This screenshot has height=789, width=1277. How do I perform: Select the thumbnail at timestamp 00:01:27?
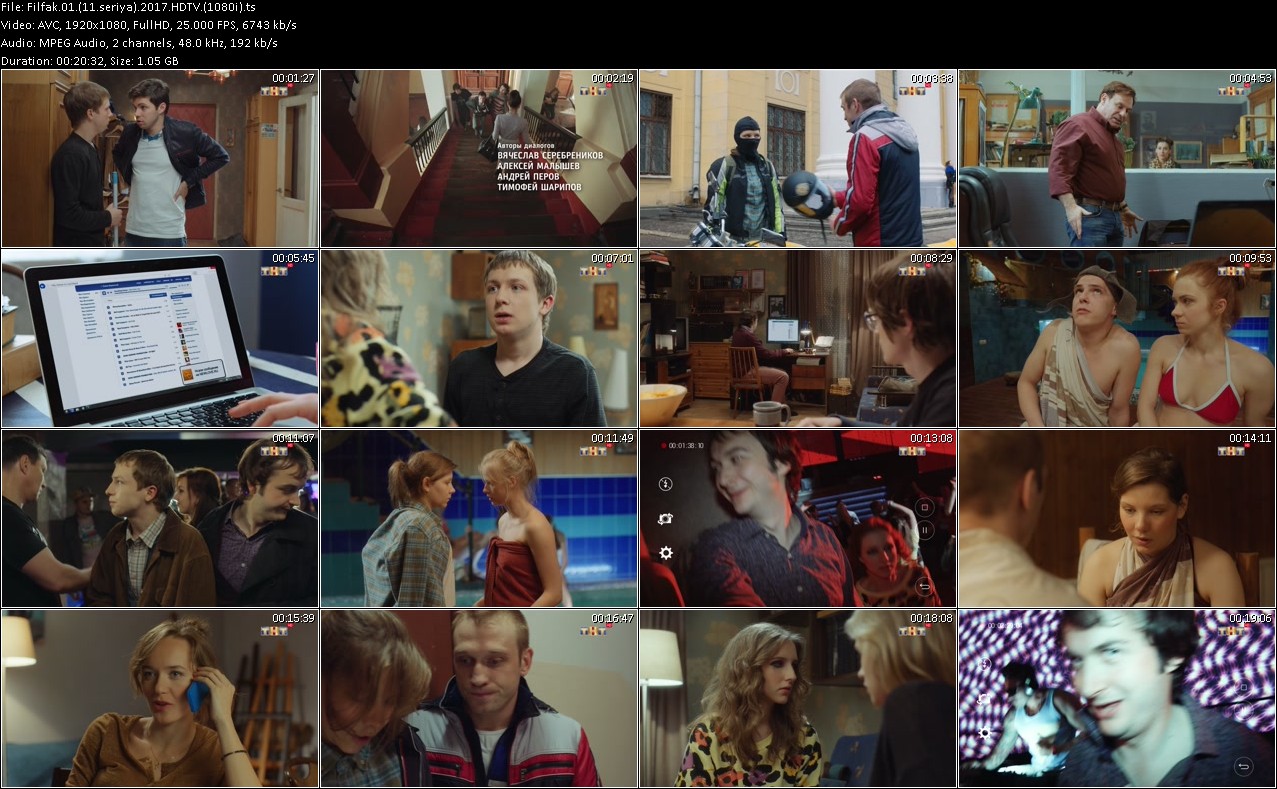[x=160, y=158]
